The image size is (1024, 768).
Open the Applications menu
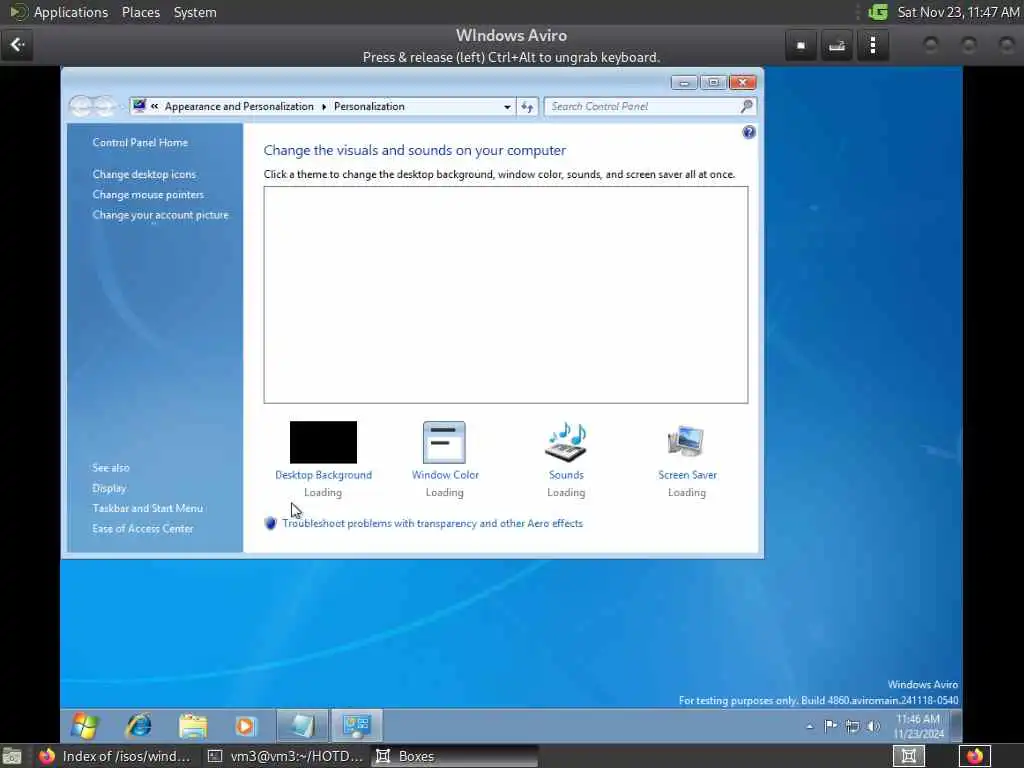tap(71, 12)
